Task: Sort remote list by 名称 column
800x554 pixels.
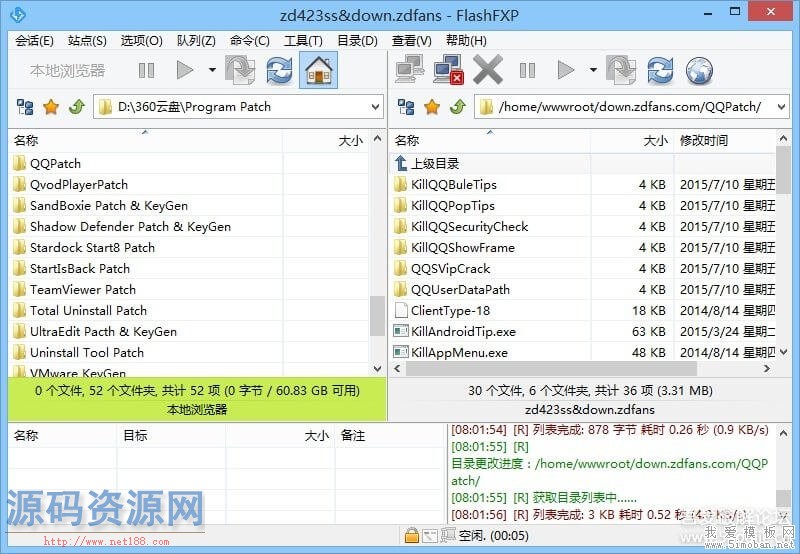Action: point(489,140)
